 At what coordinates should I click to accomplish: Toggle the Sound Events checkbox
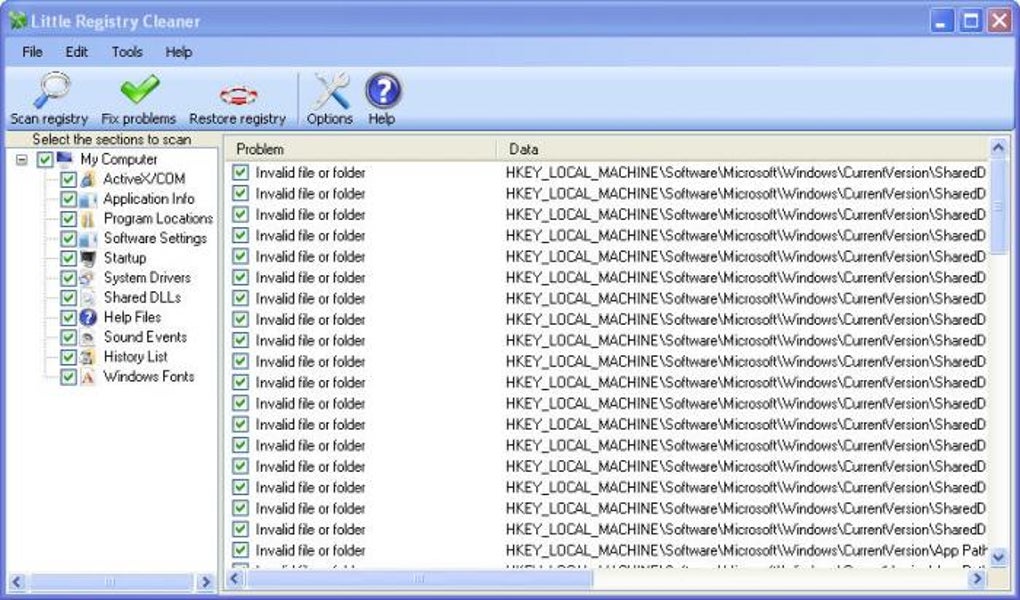[x=68, y=337]
